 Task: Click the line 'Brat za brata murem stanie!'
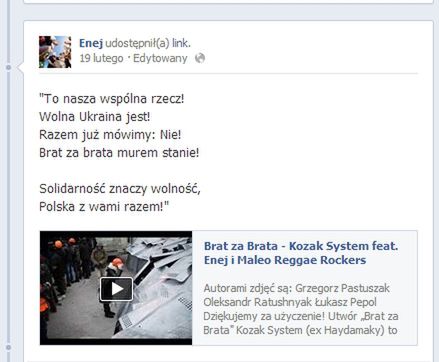pyautogui.click(x=119, y=153)
